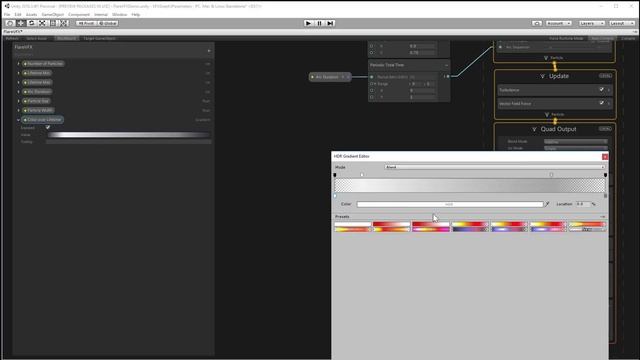Click the Tooltip field in the Blackboard
The width and height of the screenshot is (640, 360).
[129, 142]
